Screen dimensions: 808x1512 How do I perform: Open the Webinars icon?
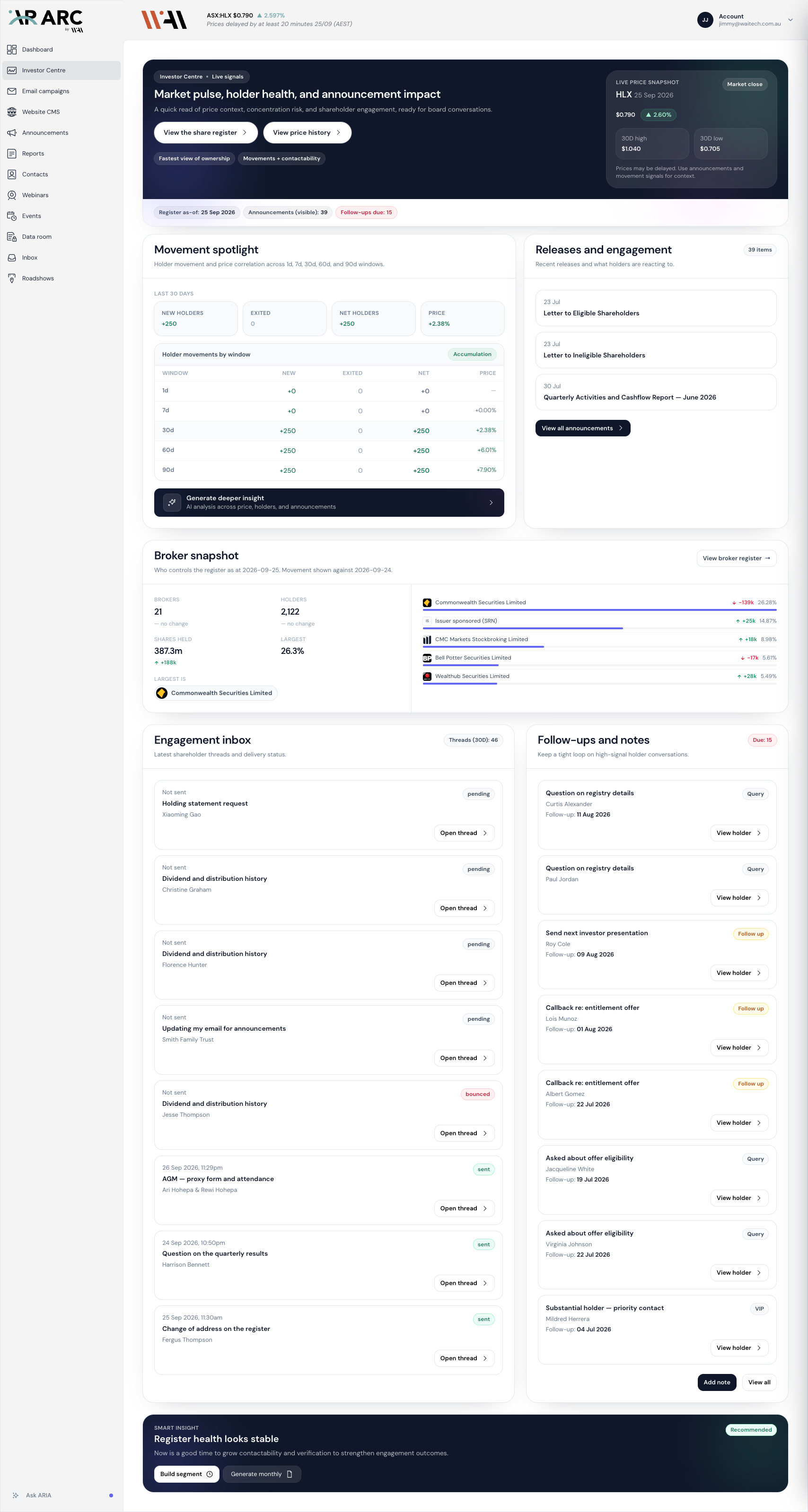[12, 195]
